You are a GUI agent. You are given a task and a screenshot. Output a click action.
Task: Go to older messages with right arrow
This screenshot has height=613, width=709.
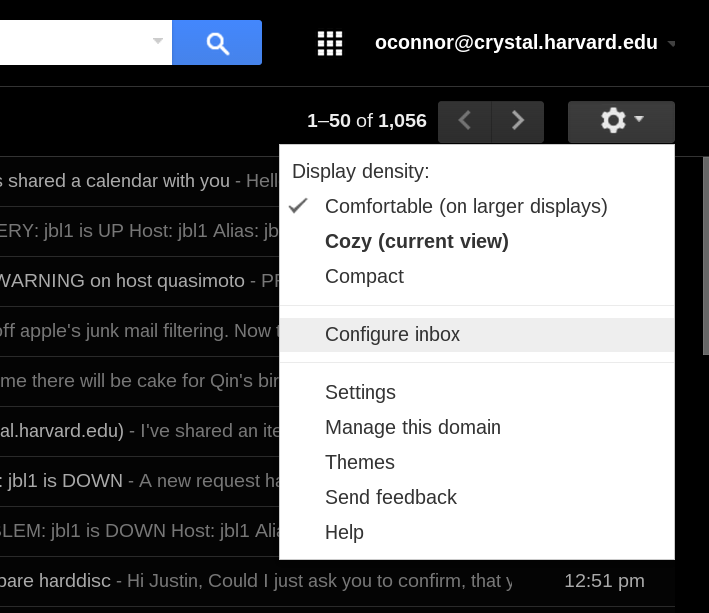click(x=518, y=122)
